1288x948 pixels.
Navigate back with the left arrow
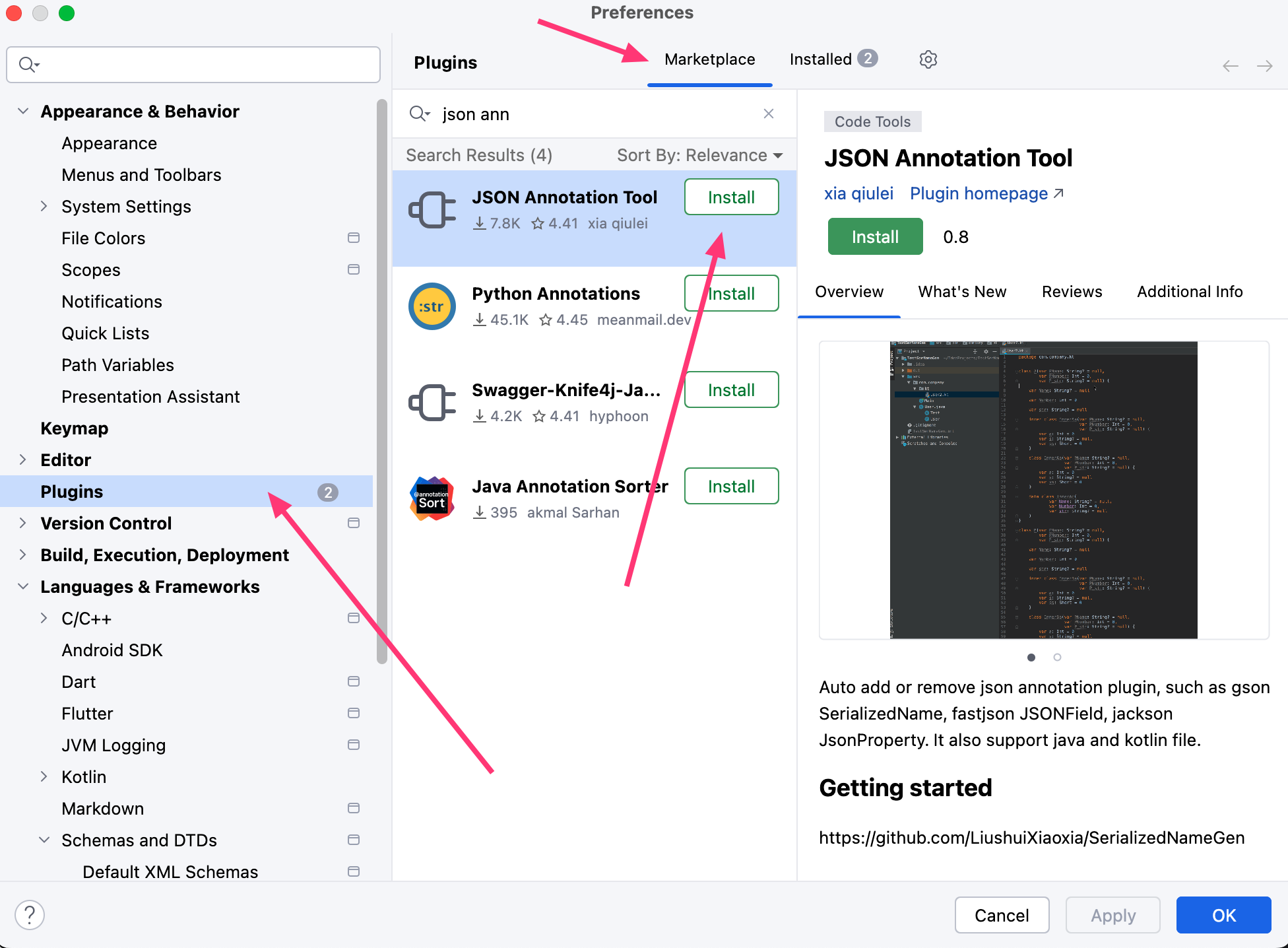1230,66
